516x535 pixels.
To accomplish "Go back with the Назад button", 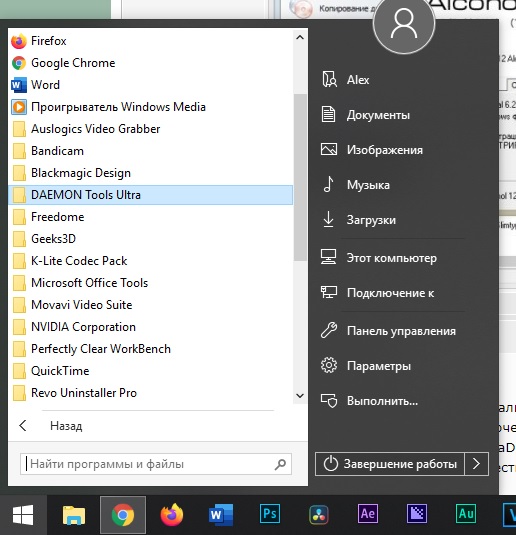I will [x=158, y=426].
